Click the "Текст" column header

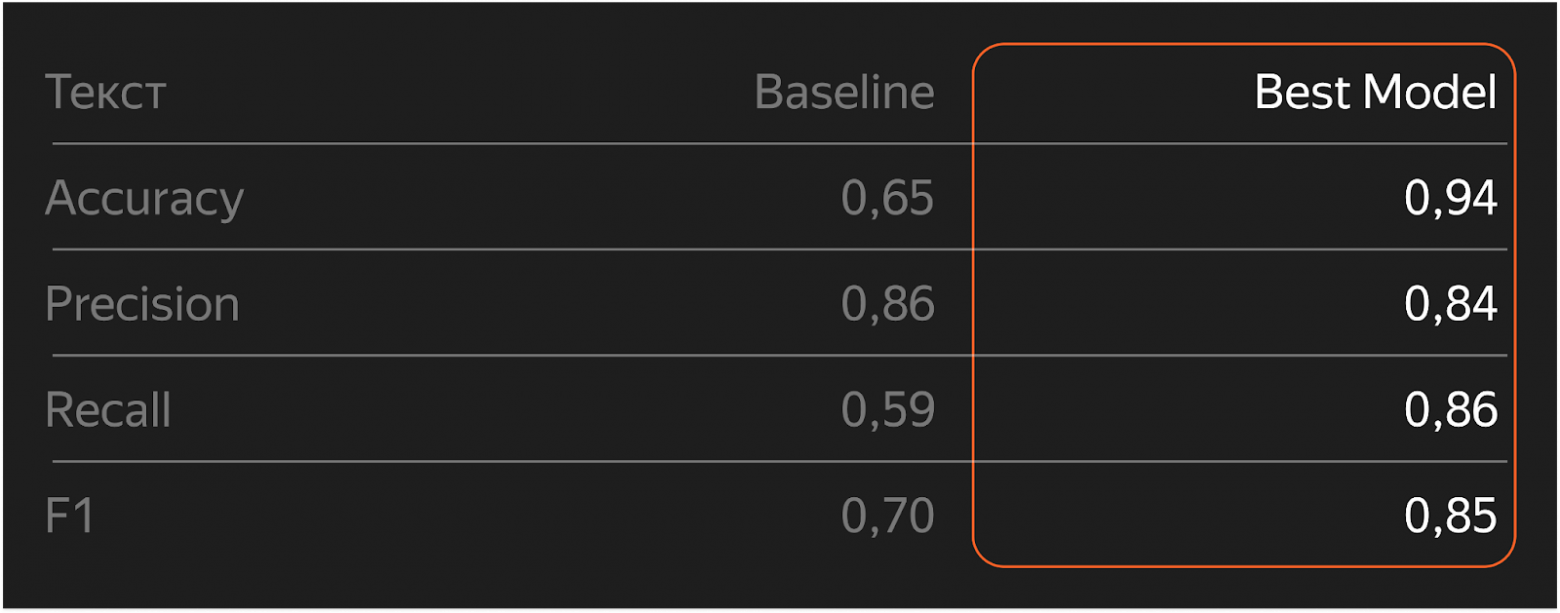[x=105, y=93]
